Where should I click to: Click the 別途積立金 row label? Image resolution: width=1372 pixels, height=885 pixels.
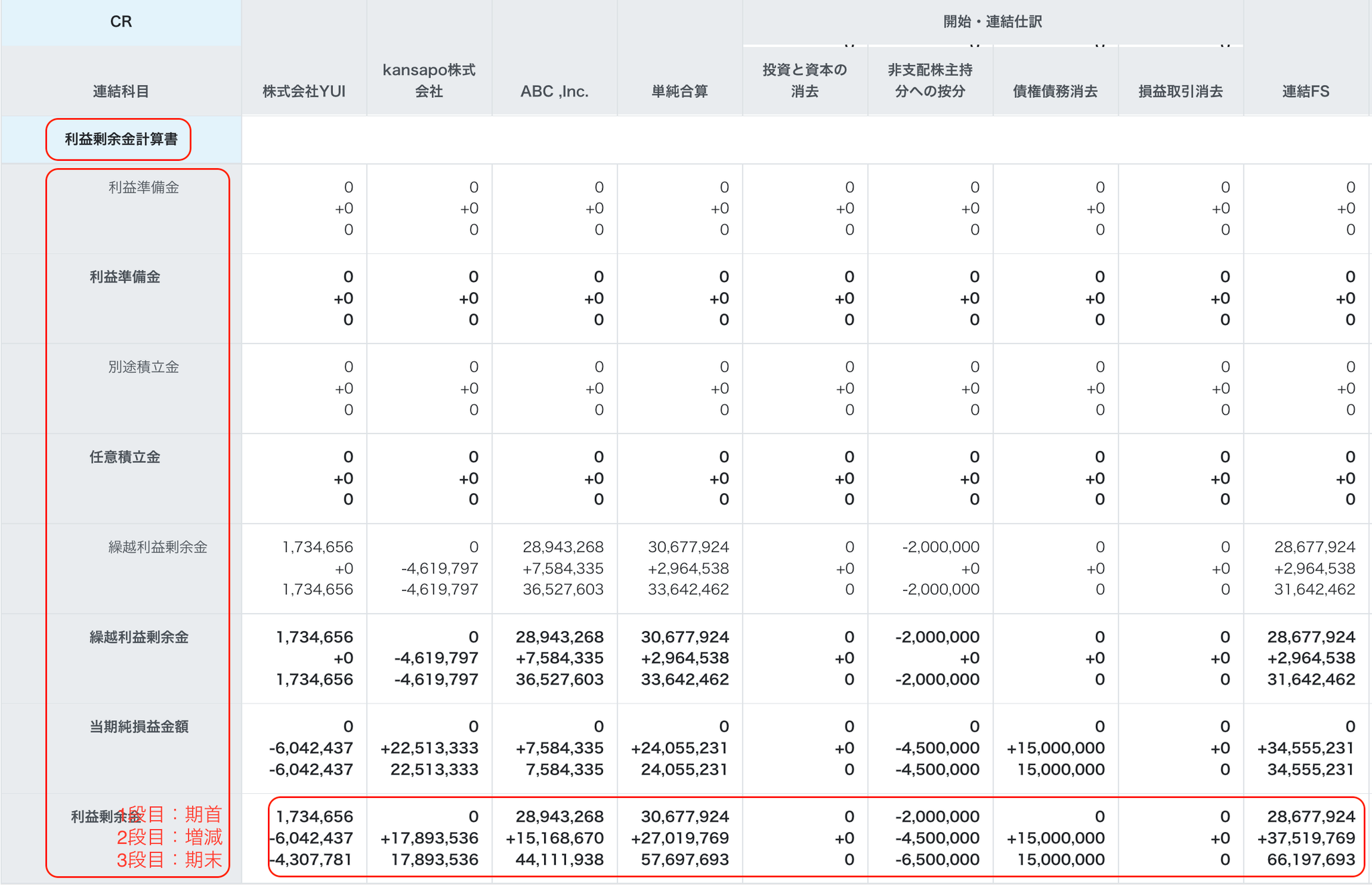coord(143,367)
